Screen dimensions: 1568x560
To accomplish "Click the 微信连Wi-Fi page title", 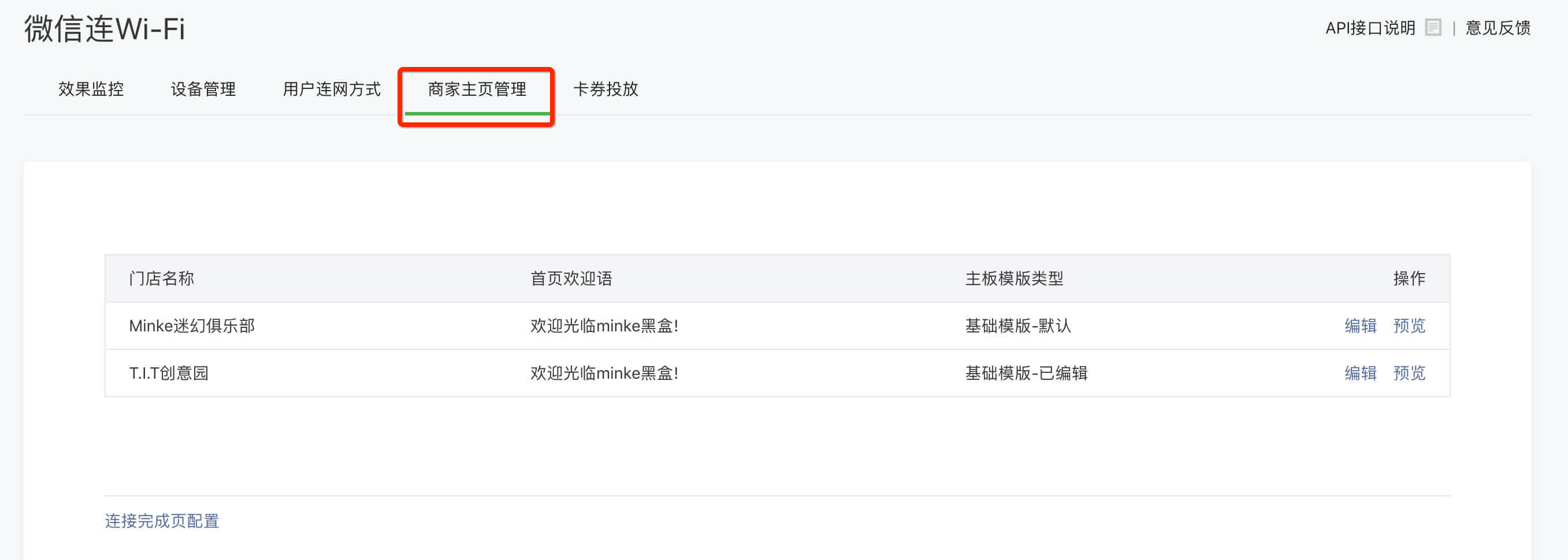I will click(x=105, y=29).
